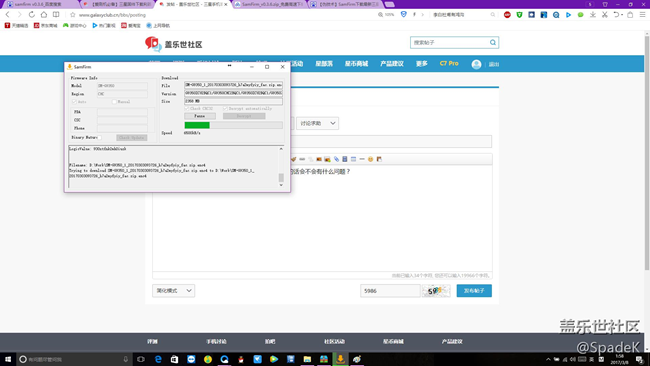Refresh the captcha image

[x=436, y=291]
